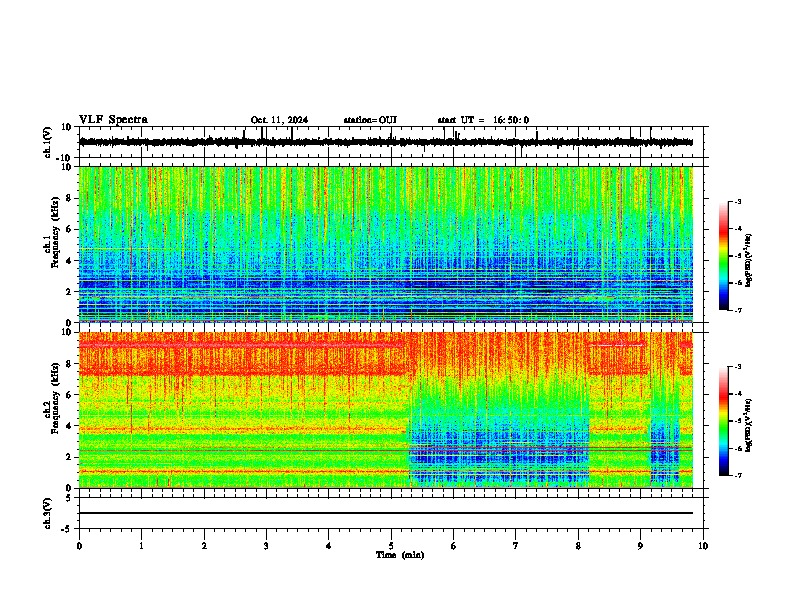Click the time-axis tick label "6"
This screenshot has width=792, height=612.
coord(454,546)
